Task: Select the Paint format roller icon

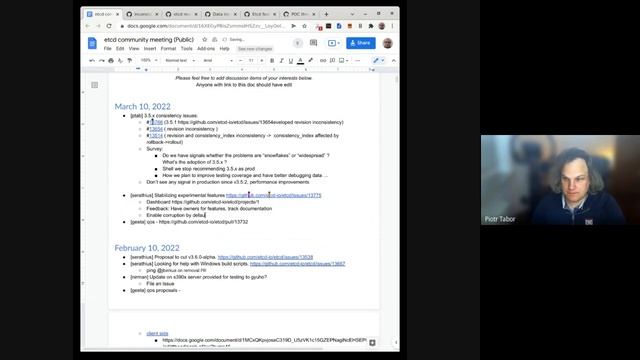Action: [130, 60]
